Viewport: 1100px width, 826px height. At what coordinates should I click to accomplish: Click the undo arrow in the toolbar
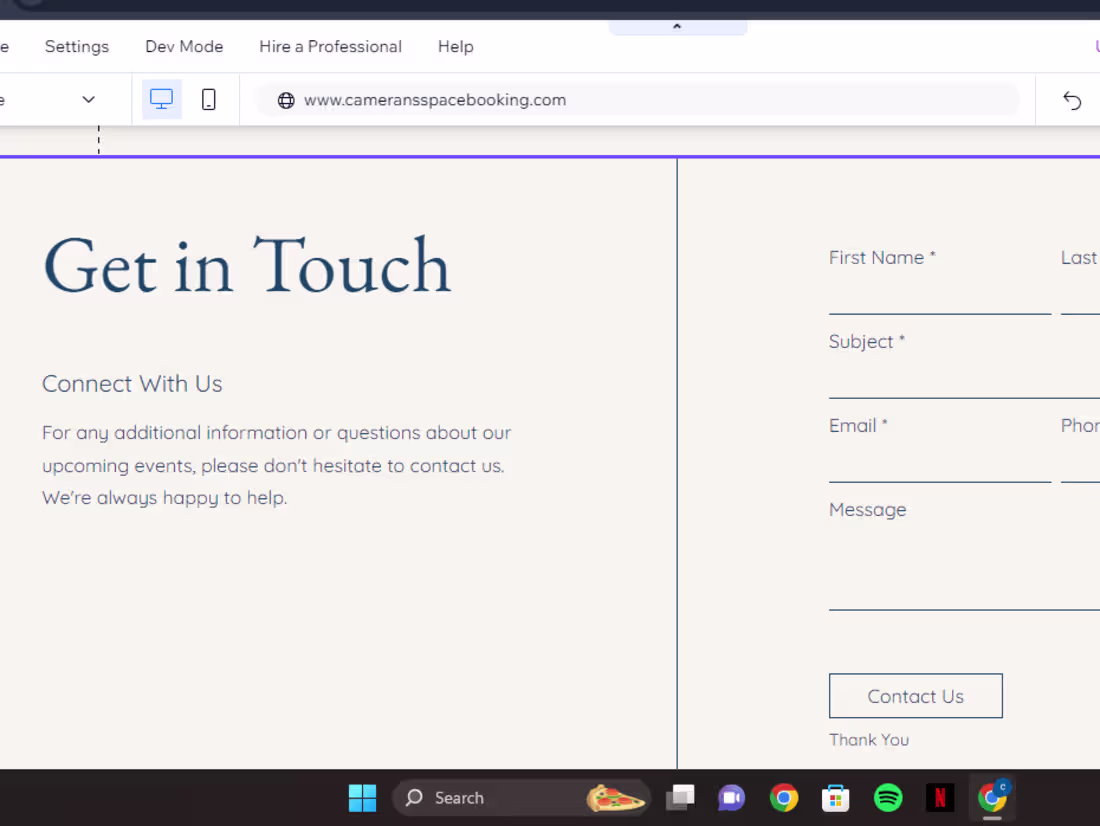(x=1072, y=100)
